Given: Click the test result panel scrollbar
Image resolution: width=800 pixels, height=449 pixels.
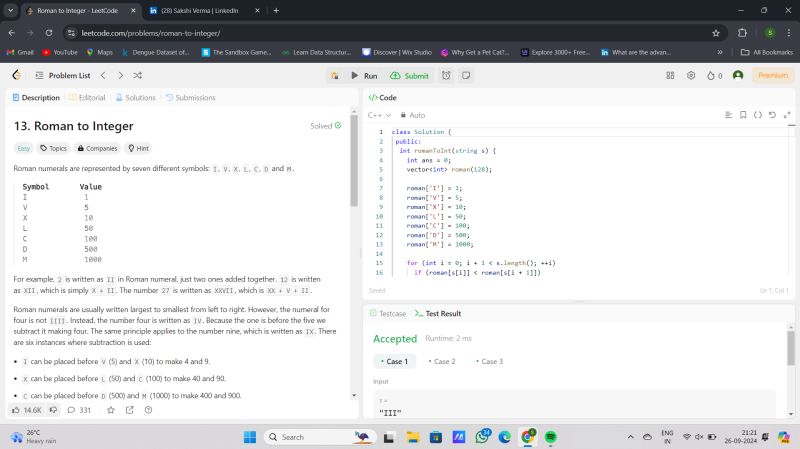Looking at the screenshot, I should click(x=791, y=347).
